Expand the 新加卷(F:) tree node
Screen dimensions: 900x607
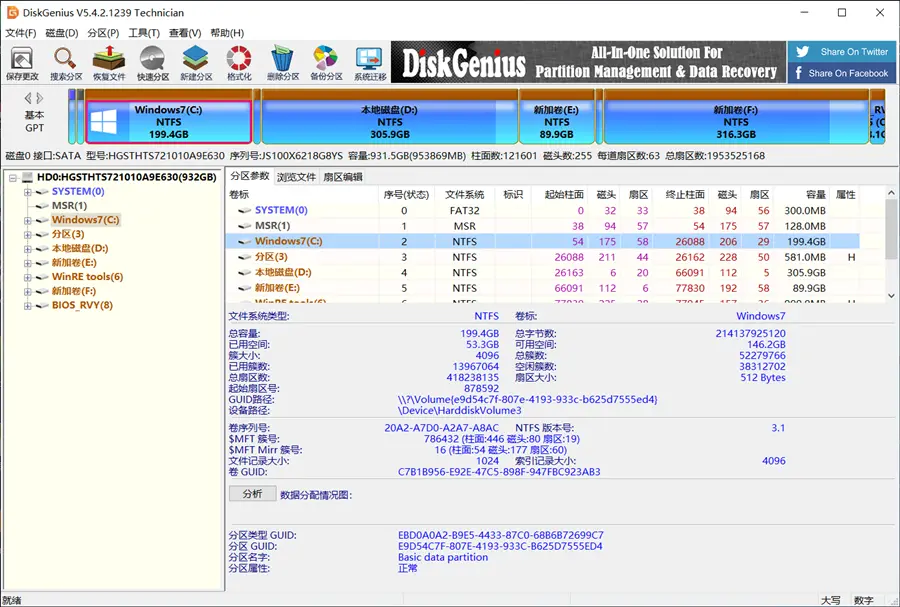click(x=27, y=291)
